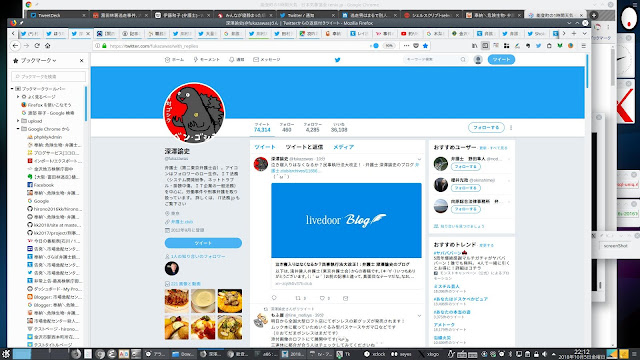Switch to the Media tab

[343, 147]
